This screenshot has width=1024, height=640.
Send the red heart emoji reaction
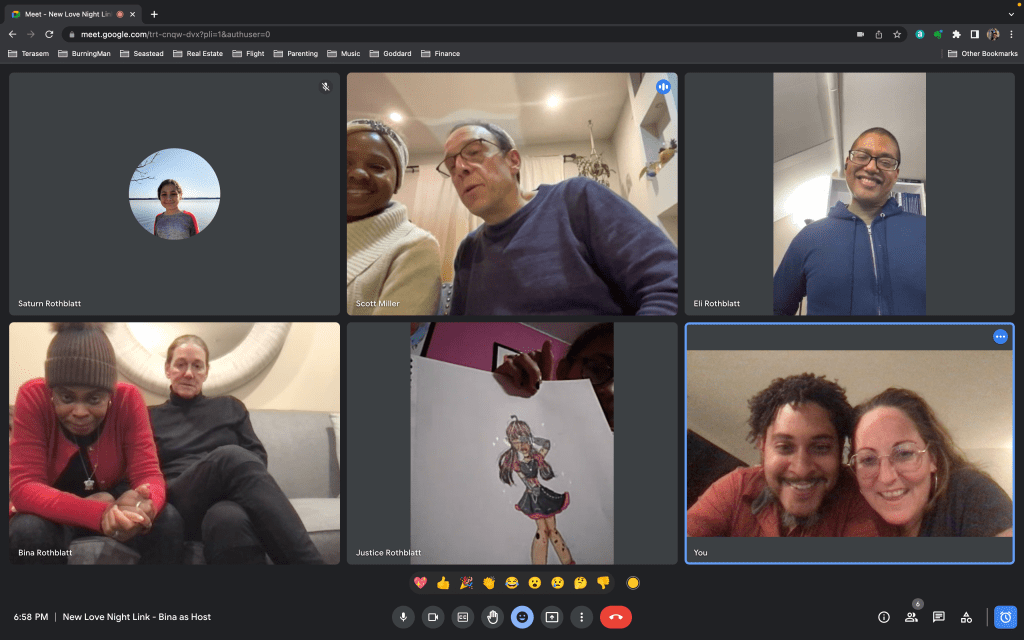(x=421, y=583)
